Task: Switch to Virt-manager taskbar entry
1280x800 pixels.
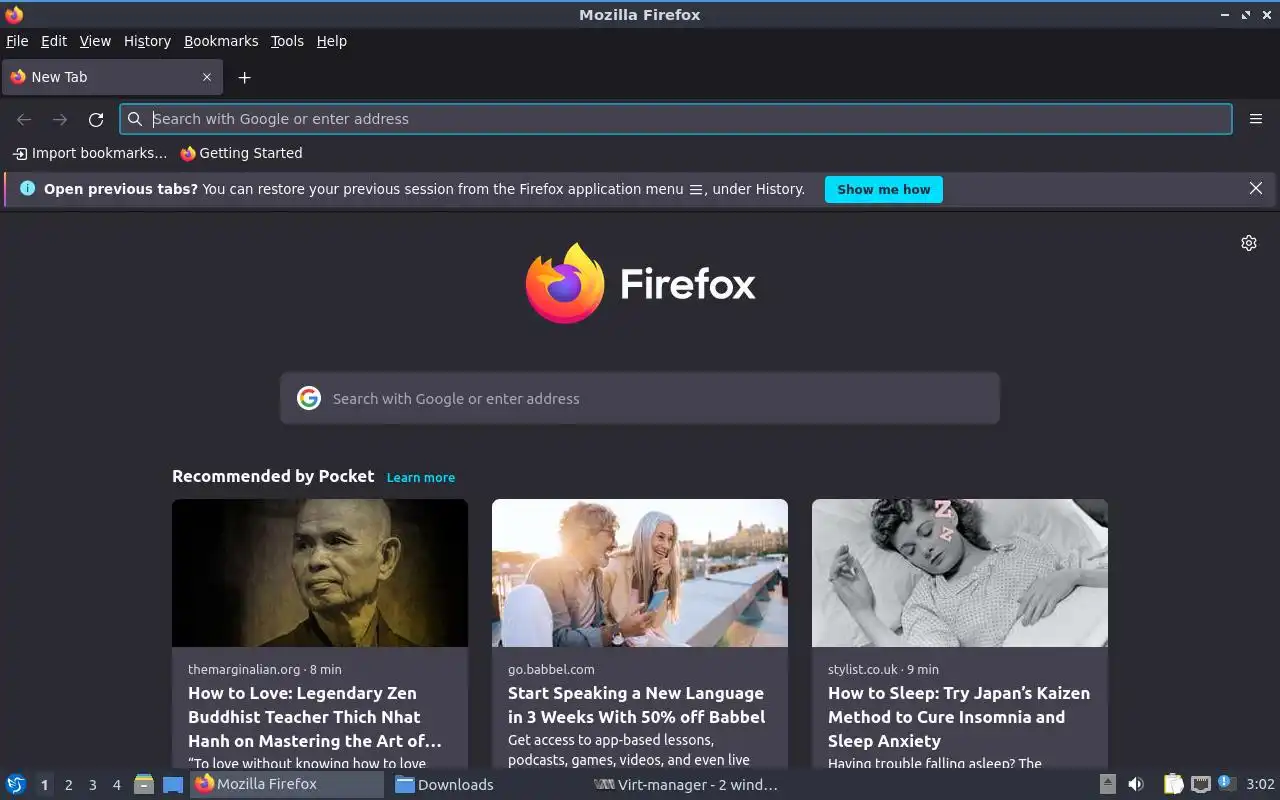Action: (x=685, y=784)
